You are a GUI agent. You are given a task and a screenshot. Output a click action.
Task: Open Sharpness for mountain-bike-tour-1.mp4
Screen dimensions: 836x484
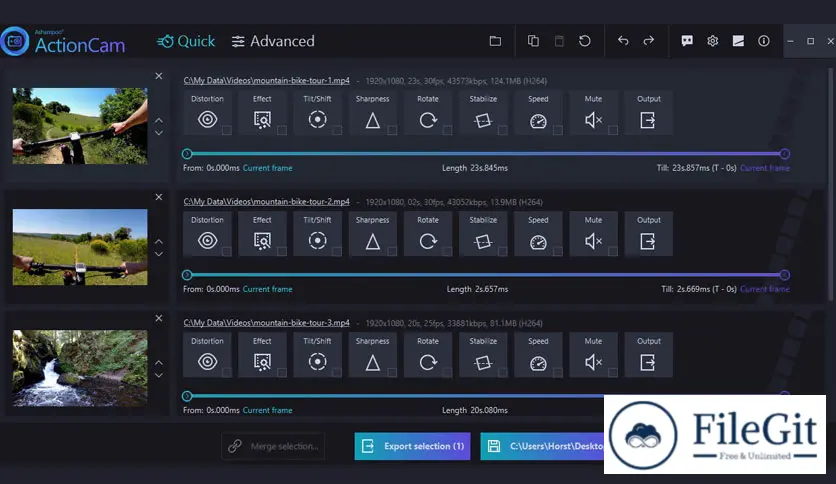[x=373, y=113]
